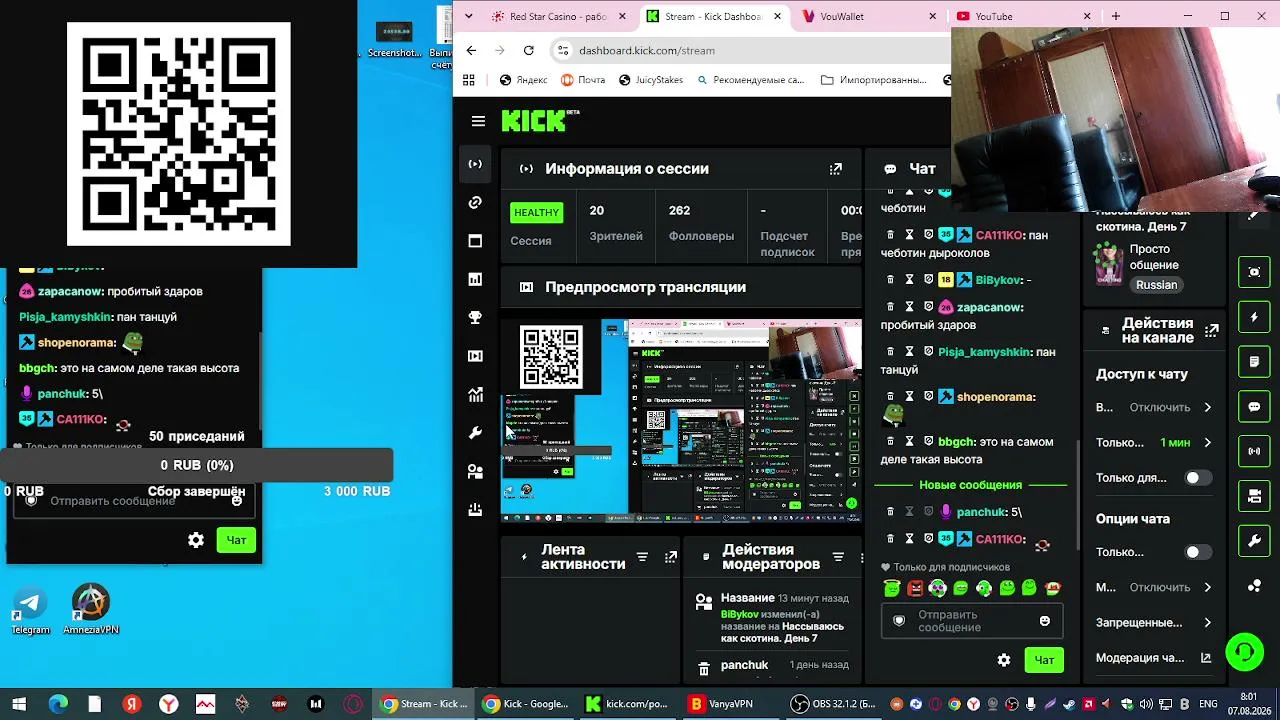Pop out the activity feed panel
The width and height of the screenshot is (1280, 720).
(x=671, y=557)
